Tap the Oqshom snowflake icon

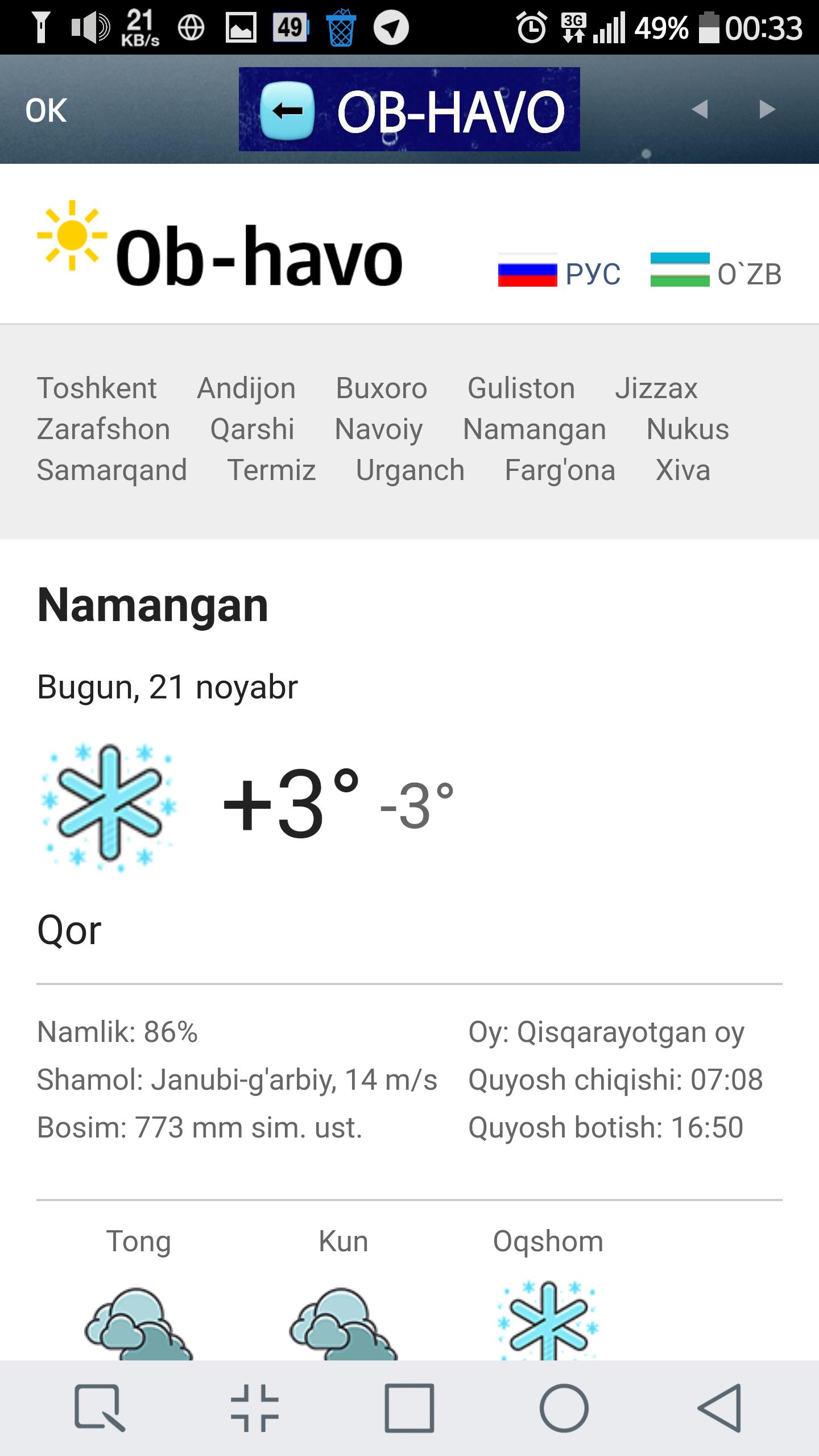(548, 1321)
